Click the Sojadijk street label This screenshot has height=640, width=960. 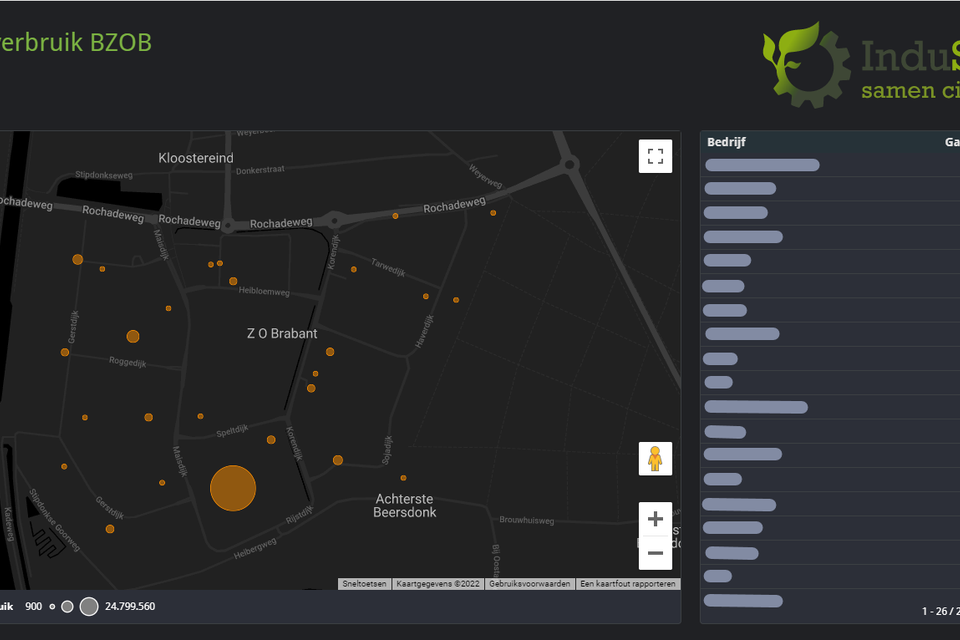click(388, 450)
